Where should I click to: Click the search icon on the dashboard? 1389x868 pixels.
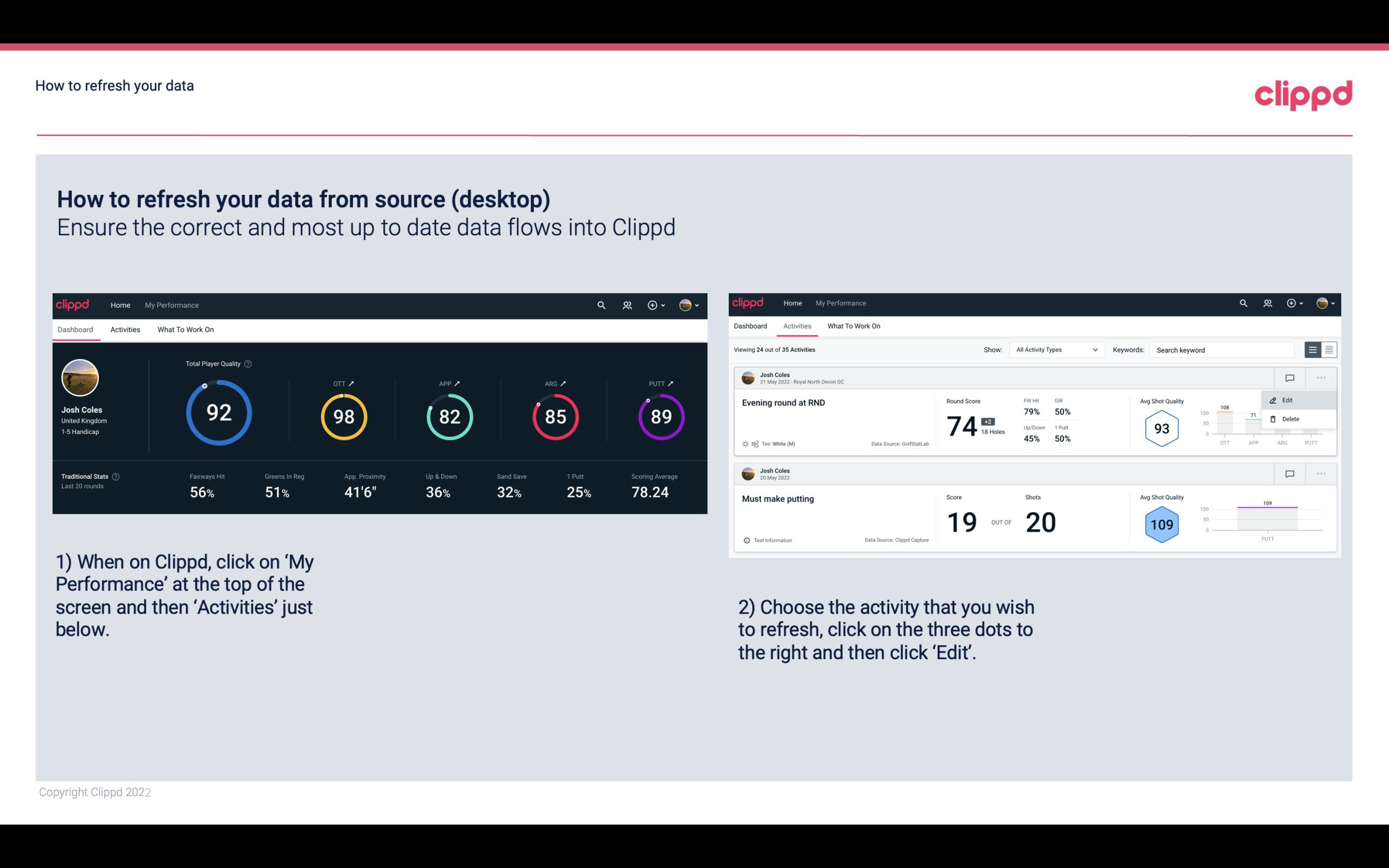[x=600, y=305]
